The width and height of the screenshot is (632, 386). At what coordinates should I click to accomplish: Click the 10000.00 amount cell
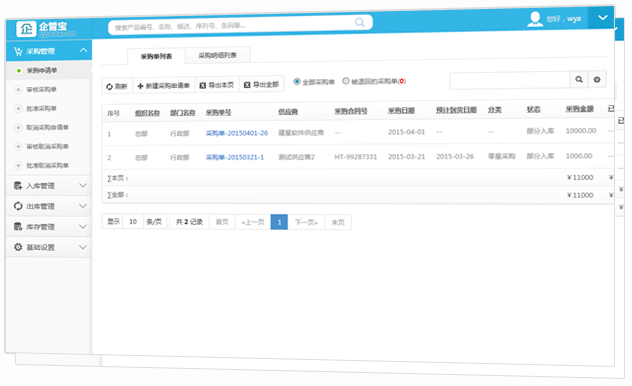coord(581,131)
